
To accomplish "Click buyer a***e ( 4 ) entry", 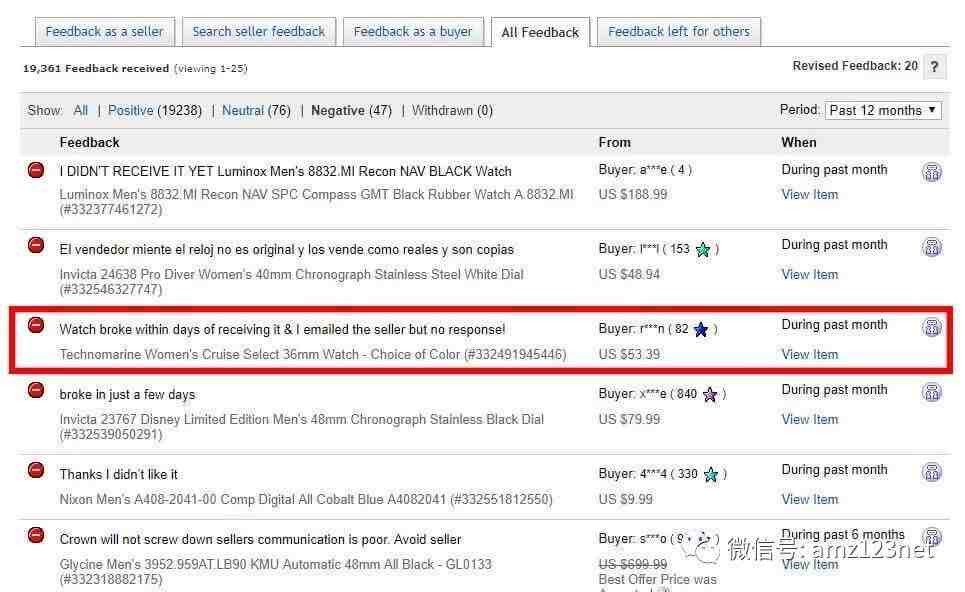I will pos(646,169).
